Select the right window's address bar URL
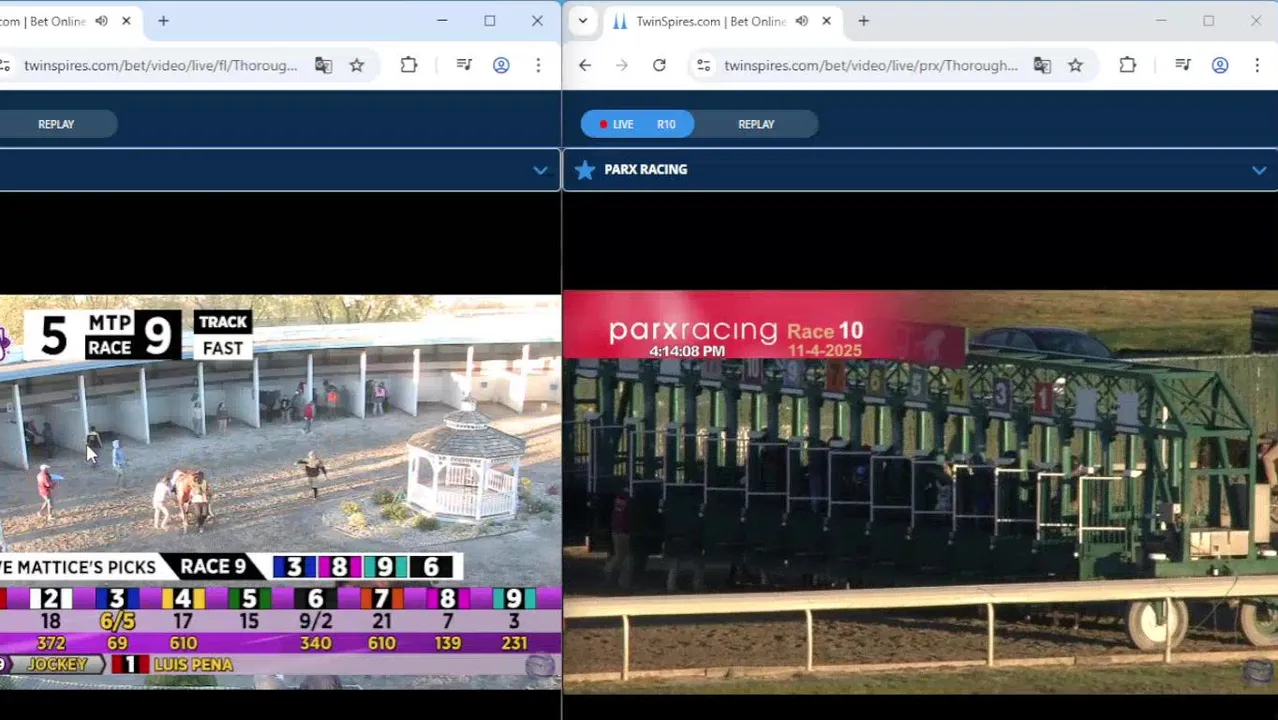 871,65
